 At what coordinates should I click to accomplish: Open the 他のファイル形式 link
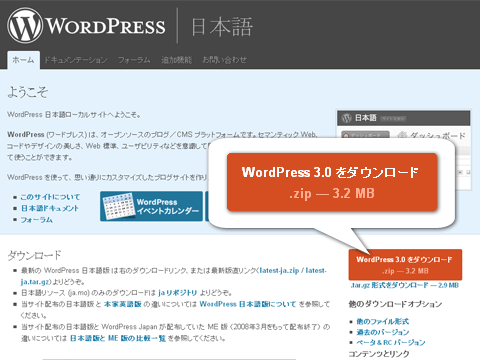tap(383, 321)
